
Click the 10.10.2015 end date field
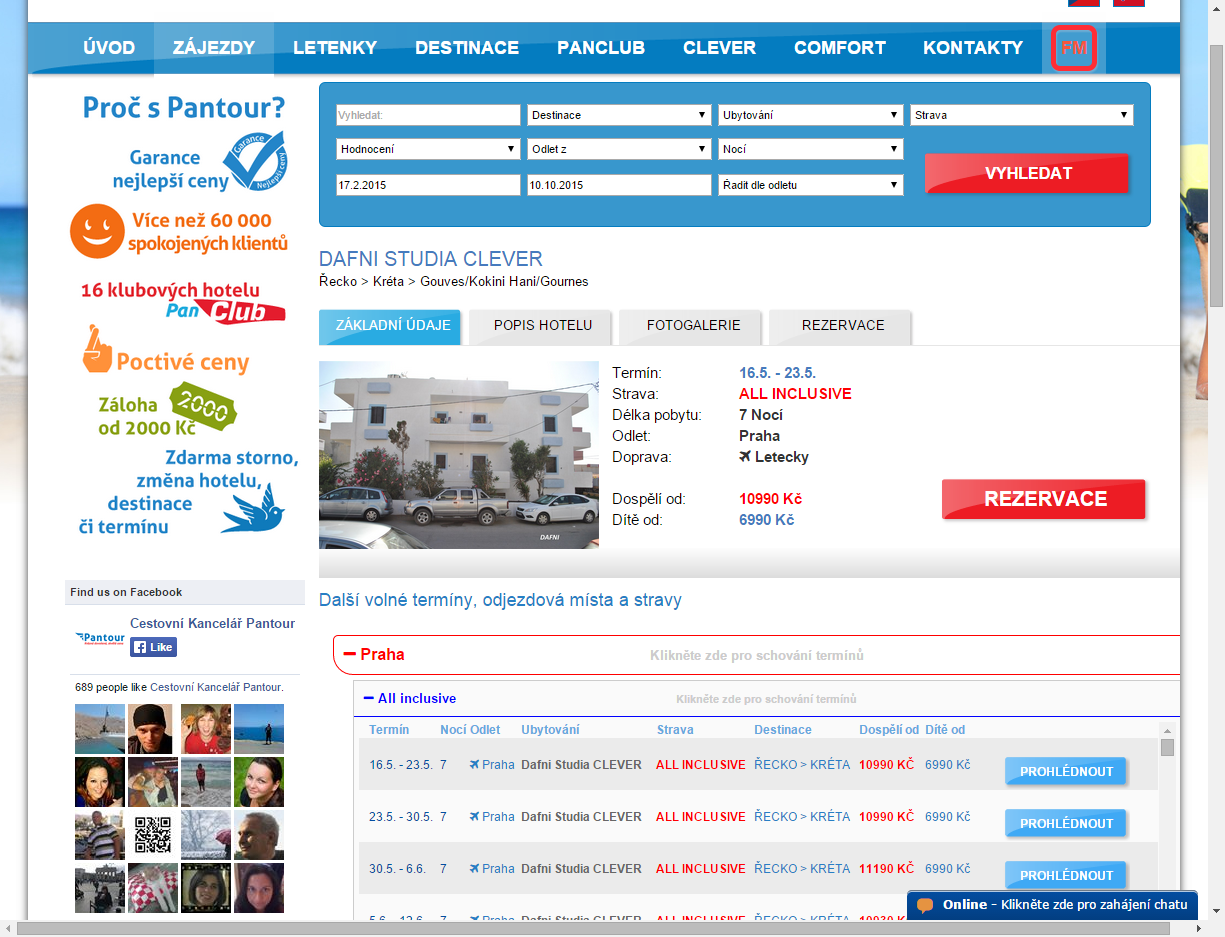click(619, 185)
